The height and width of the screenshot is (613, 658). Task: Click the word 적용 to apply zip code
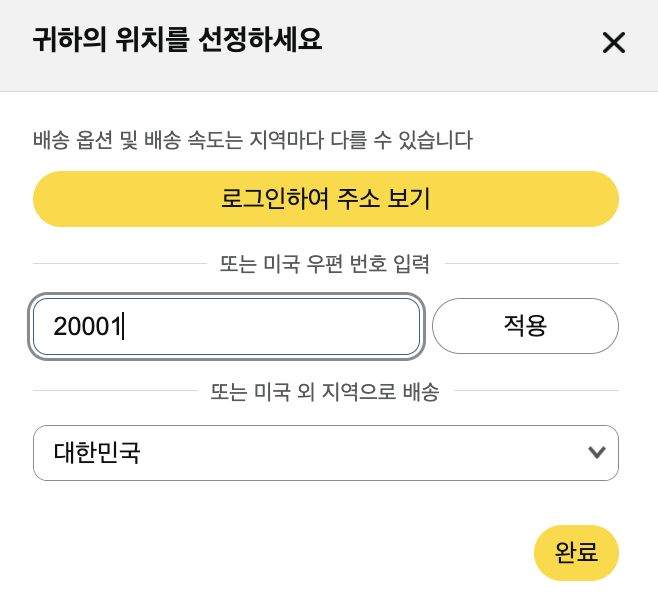(x=525, y=326)
